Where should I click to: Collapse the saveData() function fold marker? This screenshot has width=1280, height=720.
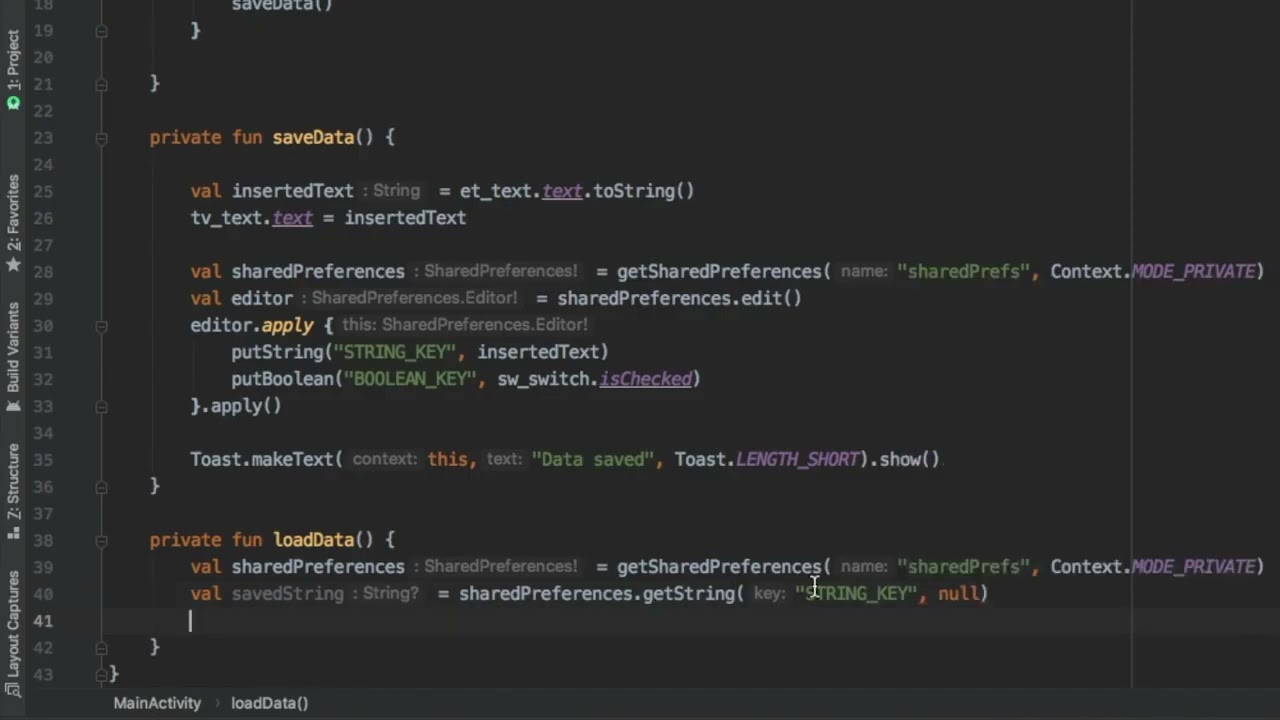pos(101,138)
